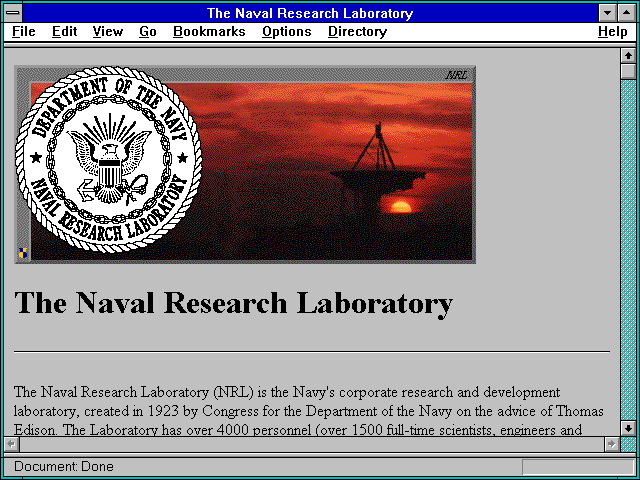Click the 'Document: Done' status text
The width and height of the screenshot is (640, 480).
pos(64,466)
